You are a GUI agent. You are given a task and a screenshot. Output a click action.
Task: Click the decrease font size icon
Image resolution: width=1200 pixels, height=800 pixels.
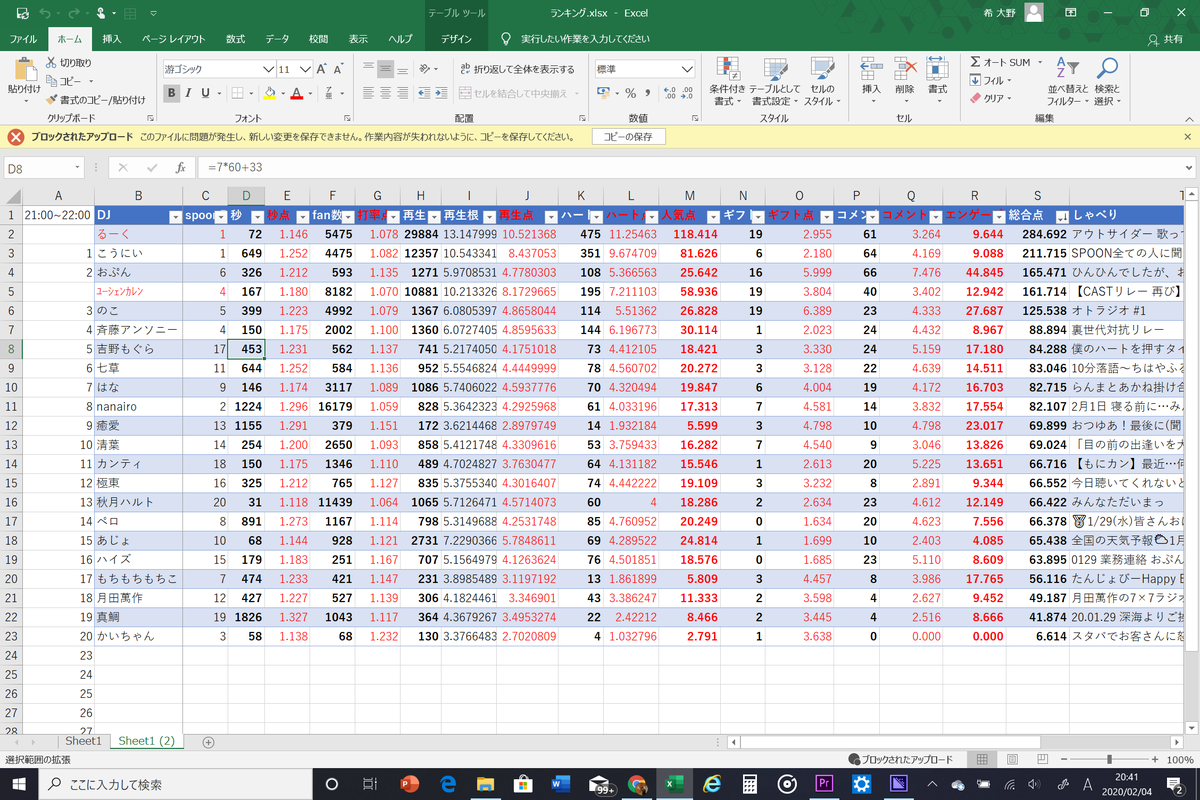click(x=340, y=69)
